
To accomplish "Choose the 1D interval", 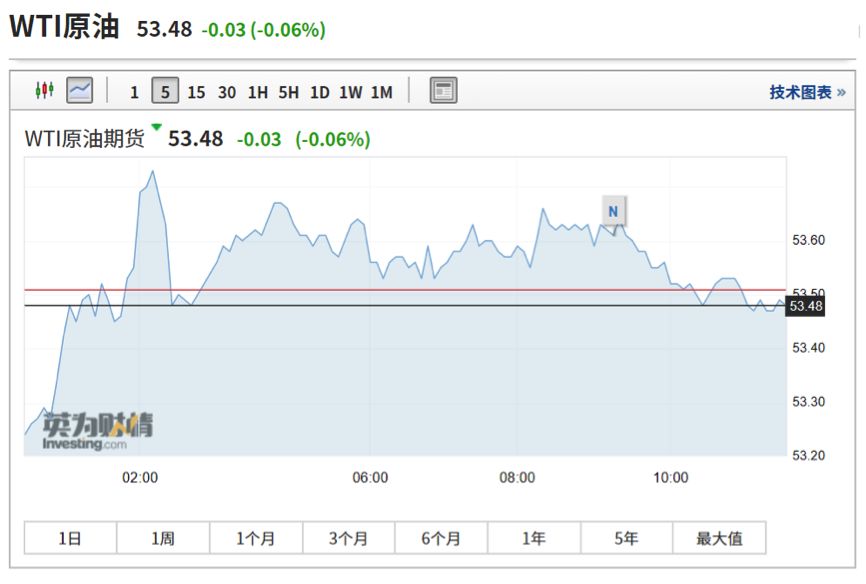I will tap(320, 92).
